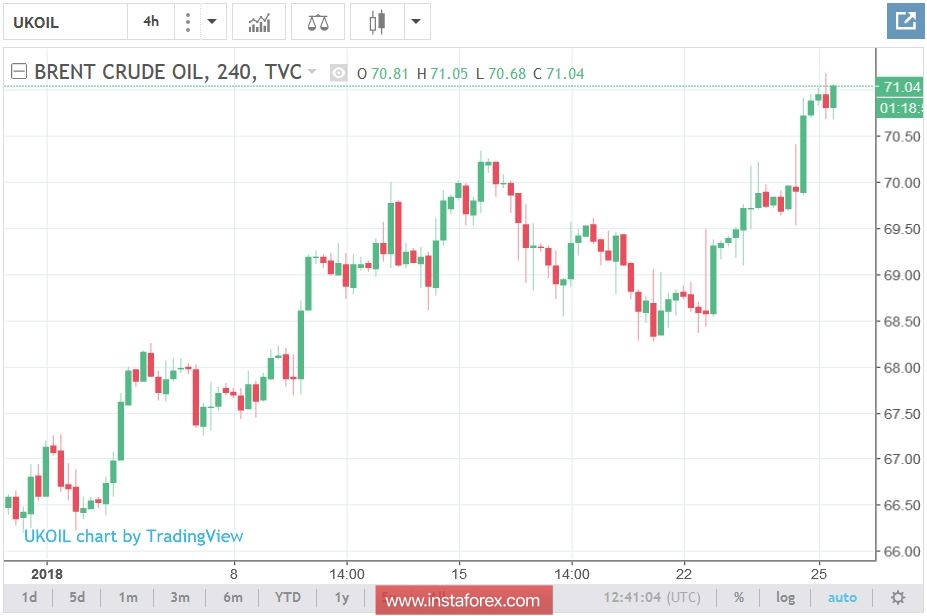Open the chart settings gear
927x616 pixels.
897,597
